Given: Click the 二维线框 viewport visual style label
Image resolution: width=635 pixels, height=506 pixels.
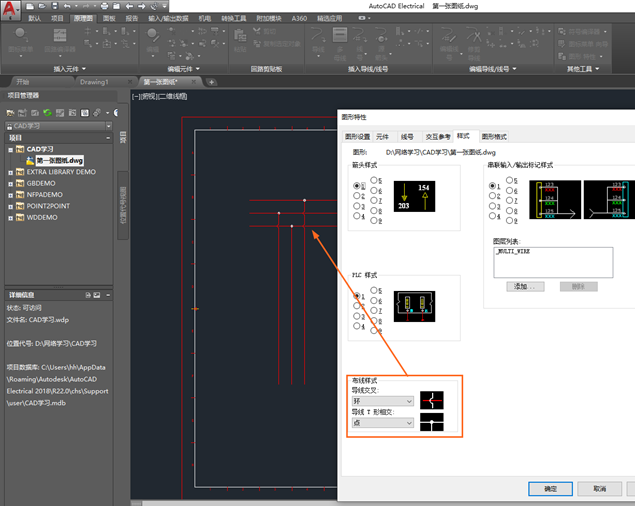Looking at the screenshot, I should (x=173, y=96).
